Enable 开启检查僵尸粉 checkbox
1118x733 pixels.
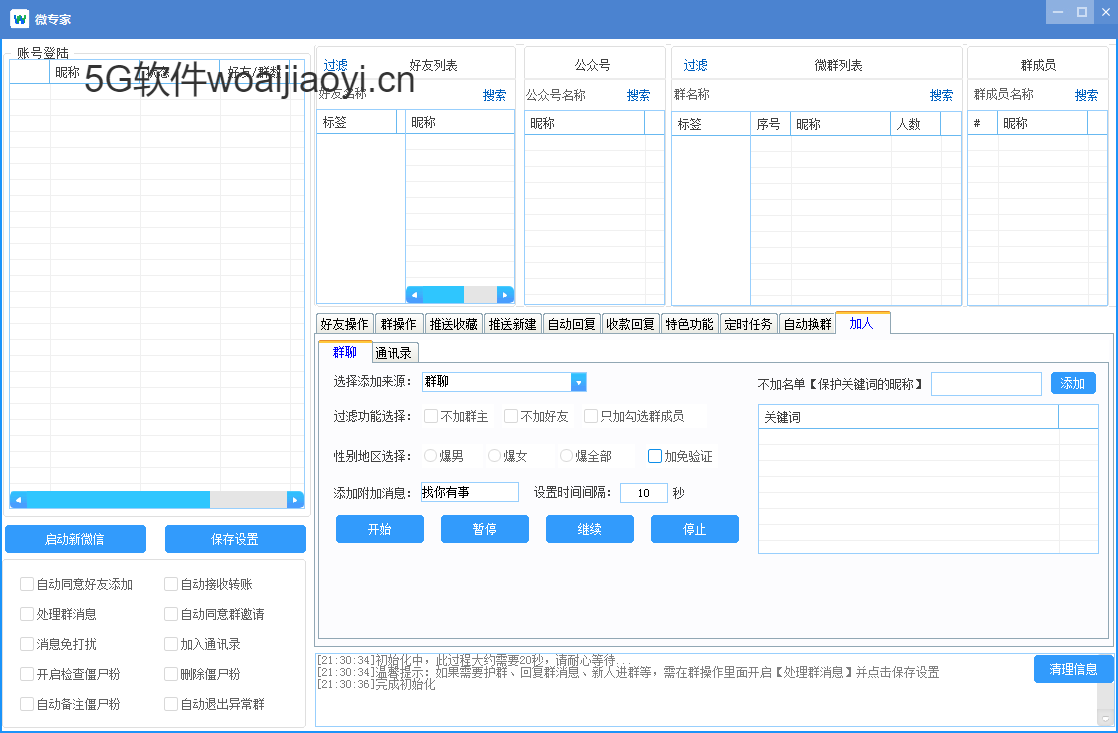pos(27,674)
